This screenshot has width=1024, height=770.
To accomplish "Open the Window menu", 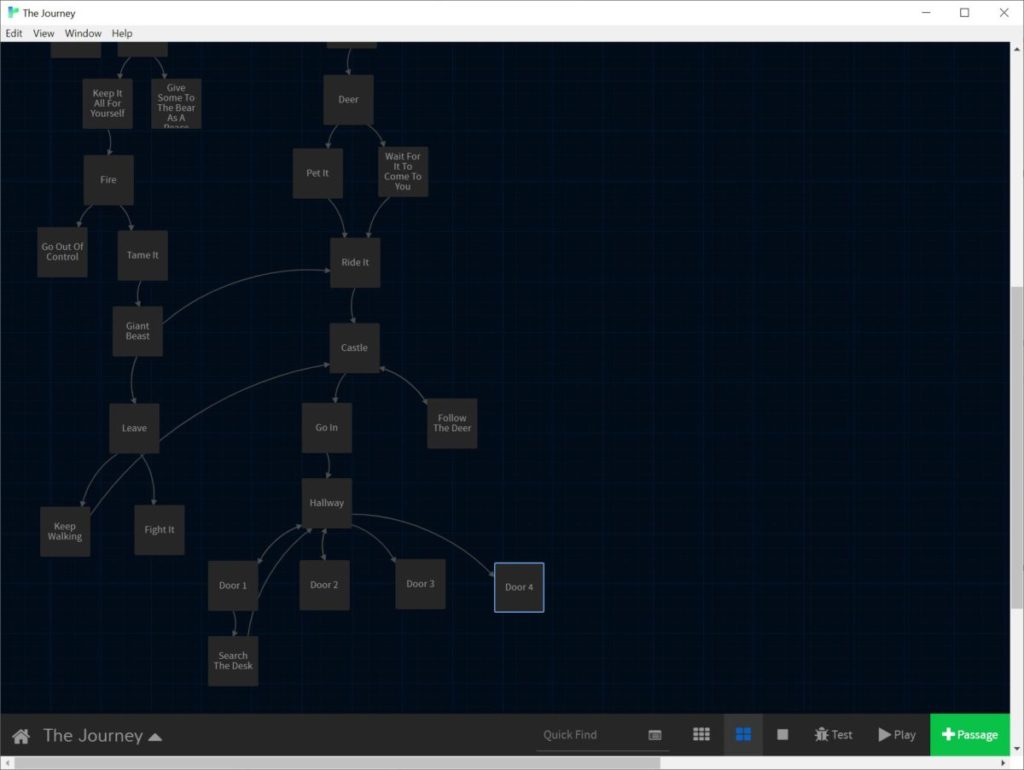I will click(x=83, y=33).
